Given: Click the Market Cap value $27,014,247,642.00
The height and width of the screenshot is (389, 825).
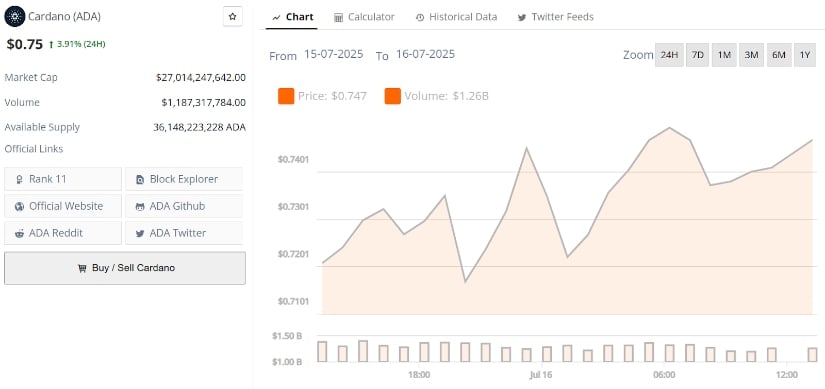Looking at the screenshot, I should coord(200,77).
